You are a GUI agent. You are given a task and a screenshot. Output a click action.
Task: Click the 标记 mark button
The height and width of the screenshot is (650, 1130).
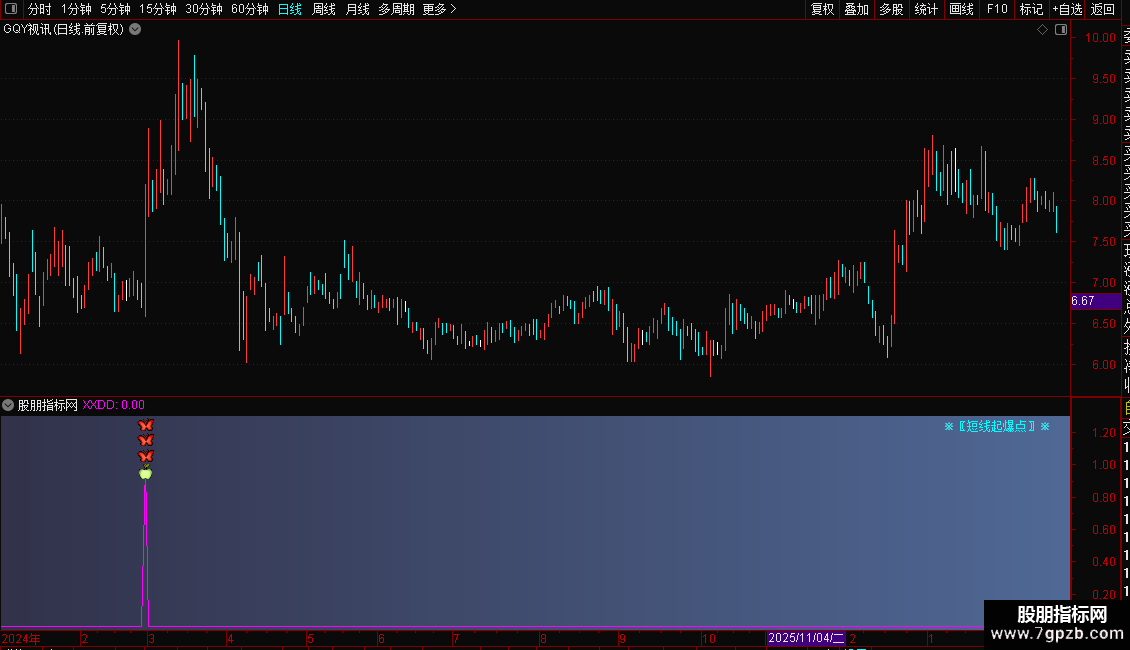pyautogui.click(x=1031, y=9)
